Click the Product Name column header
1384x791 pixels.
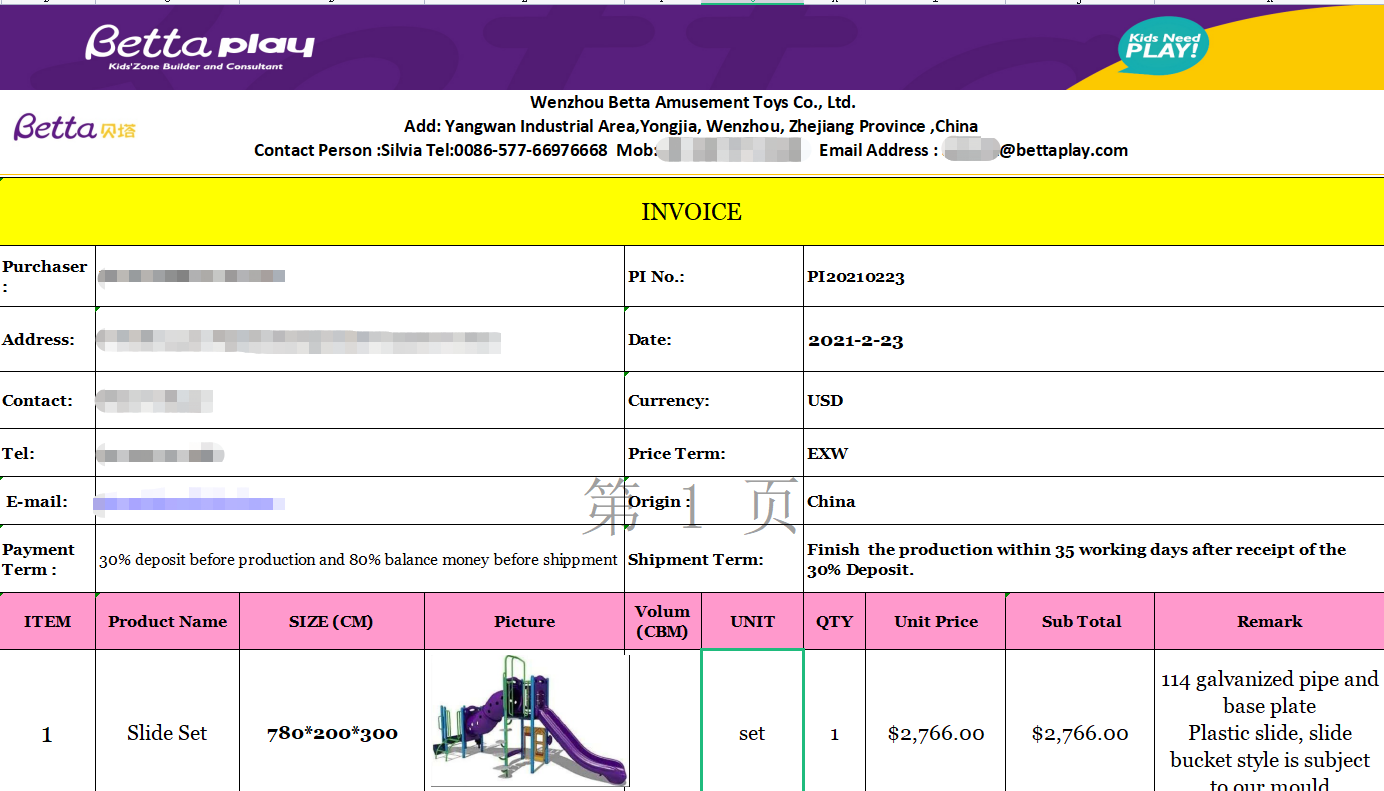tap(167, 622)
